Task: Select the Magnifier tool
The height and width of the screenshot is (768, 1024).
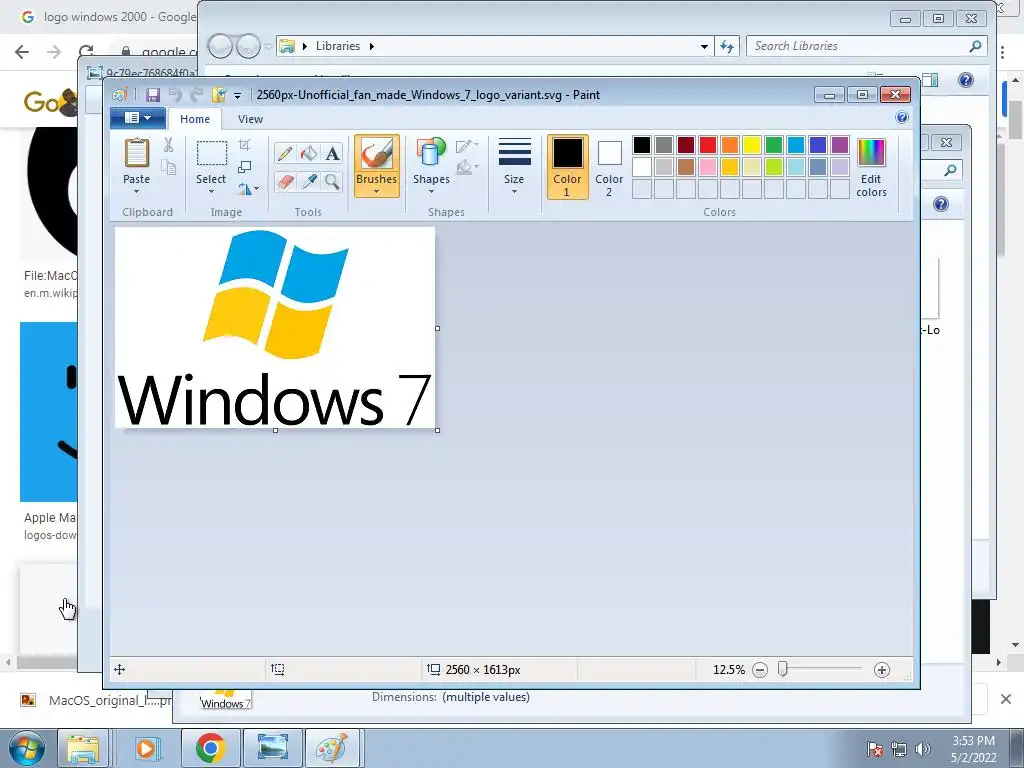Action: click(x=332, y=181)
